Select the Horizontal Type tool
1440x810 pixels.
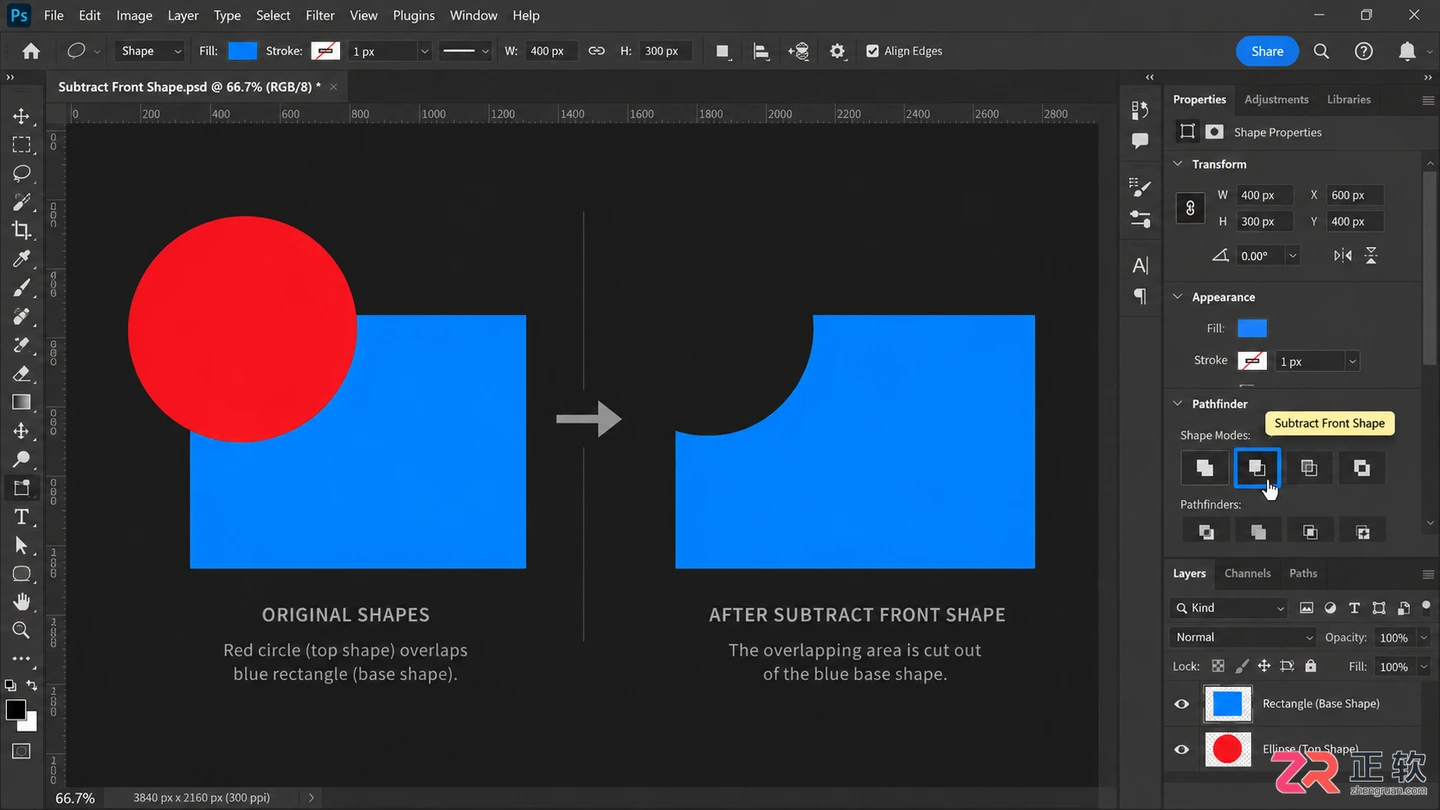[21, 517]
